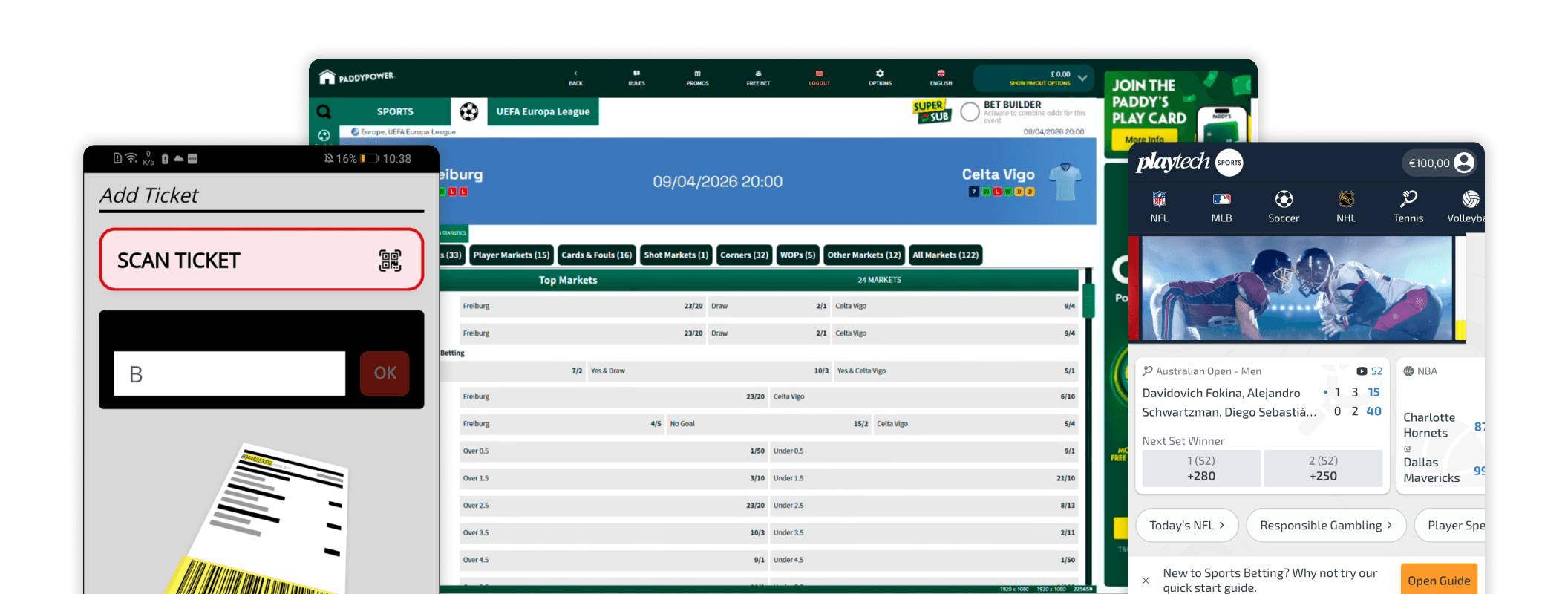
Task: Tap the muted bell in phone status bar
Action: 329,158
